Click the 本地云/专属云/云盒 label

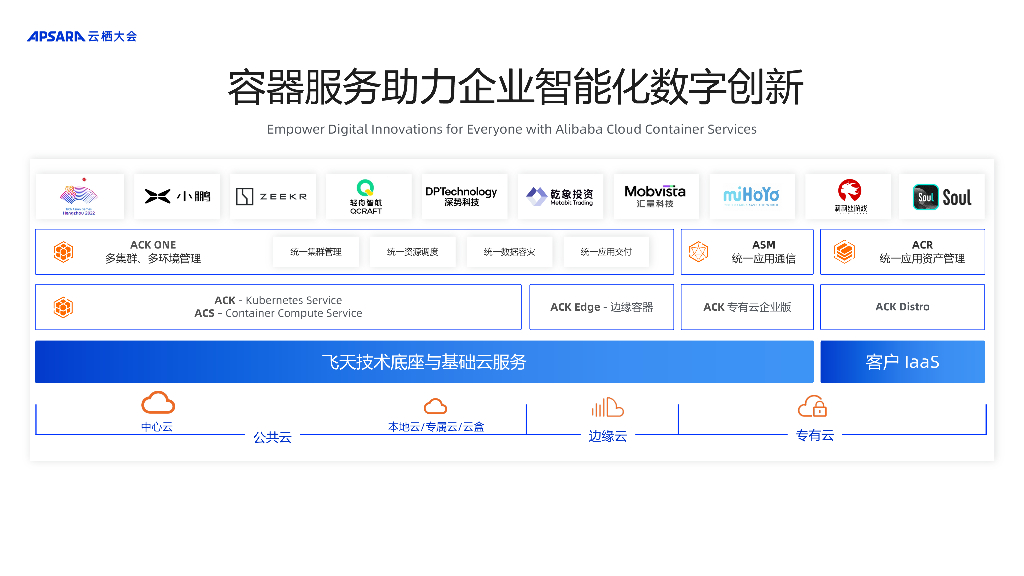(436, 426)
